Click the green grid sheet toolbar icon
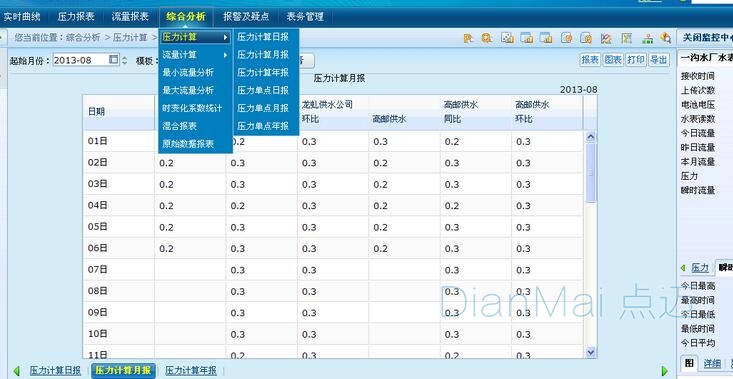This screenshot has width=733, height=379. pos(627,38)
